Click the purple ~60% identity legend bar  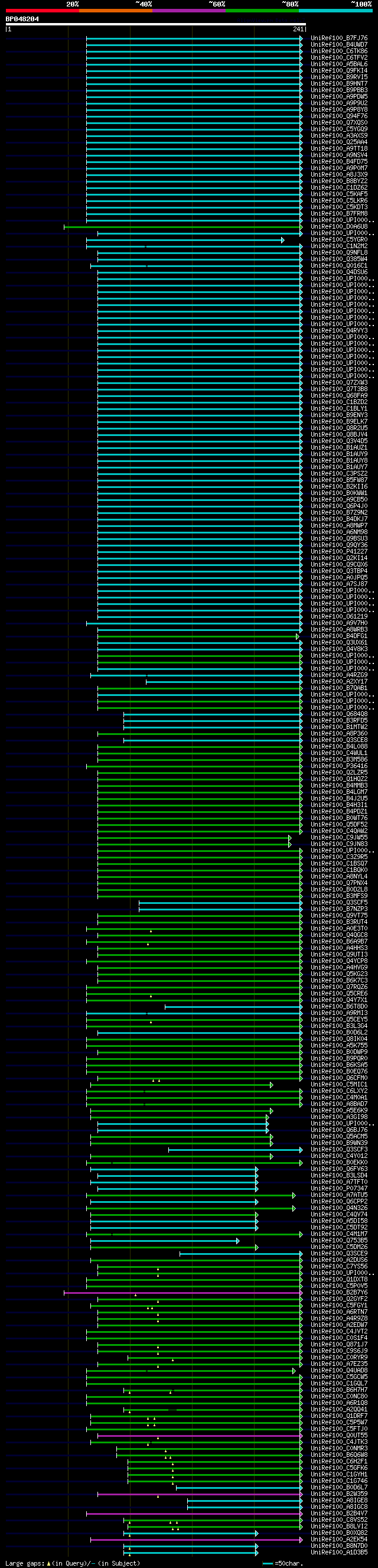(190, 11)
